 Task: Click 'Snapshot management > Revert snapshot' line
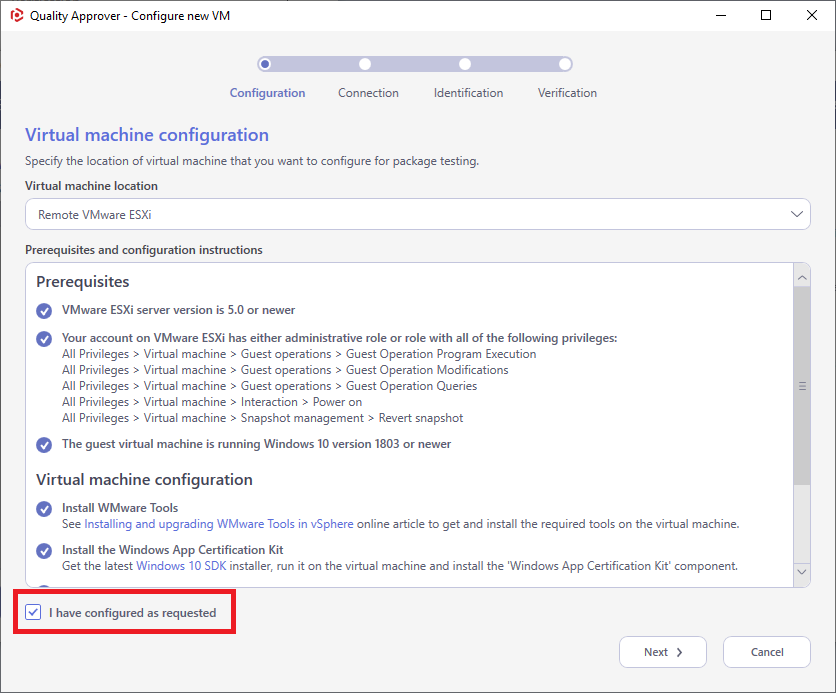pos(262,418)
